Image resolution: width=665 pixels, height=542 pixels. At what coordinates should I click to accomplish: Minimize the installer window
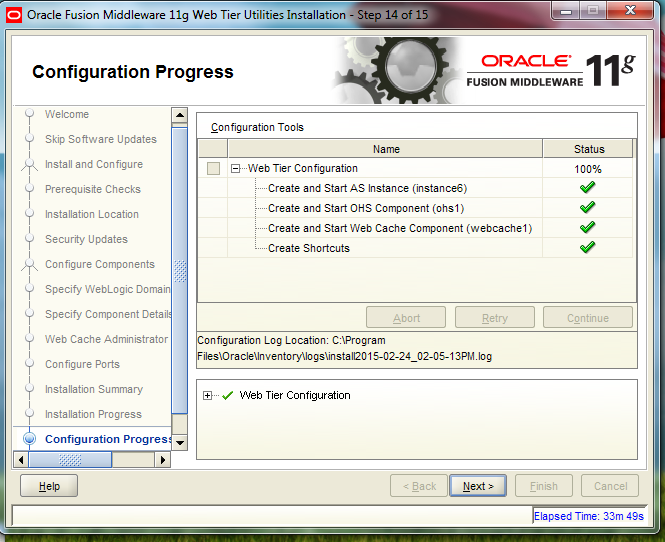565,11
